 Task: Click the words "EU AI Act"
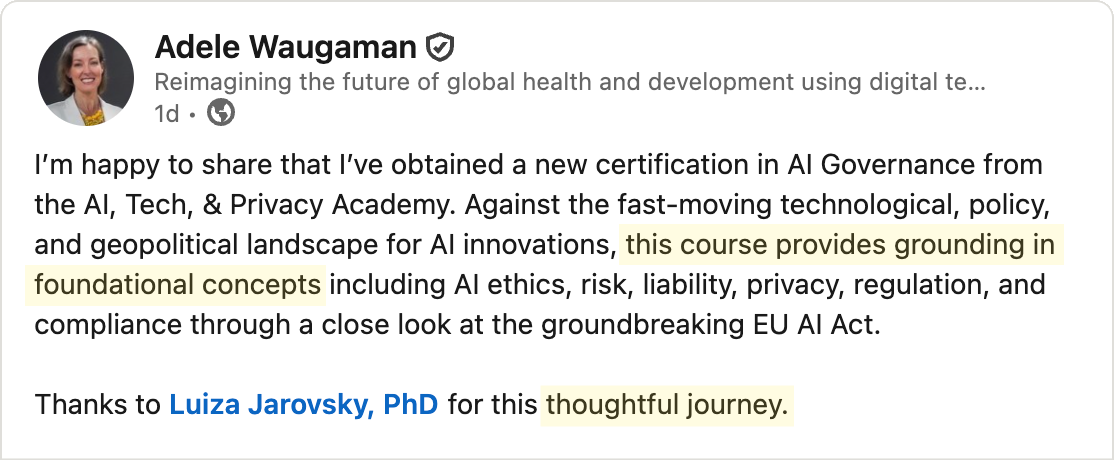[822, 326]
